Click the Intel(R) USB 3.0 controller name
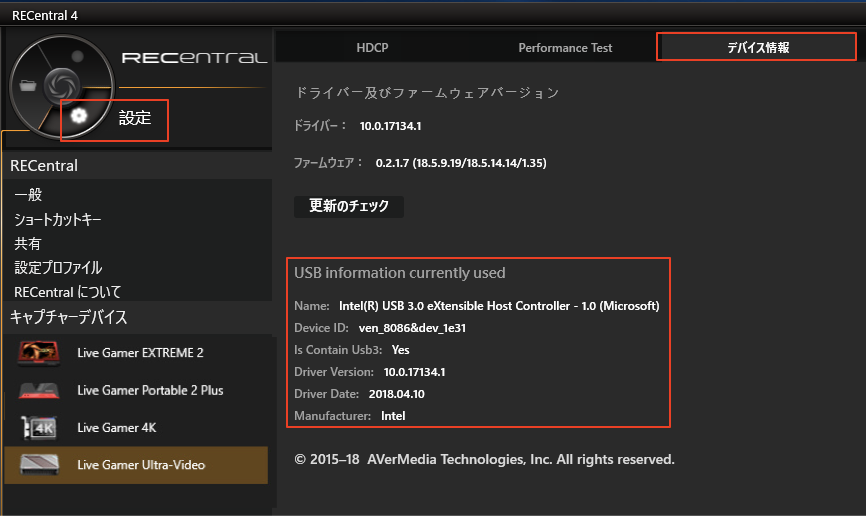The width and height of the screenshot is (866, 516). 499,306
